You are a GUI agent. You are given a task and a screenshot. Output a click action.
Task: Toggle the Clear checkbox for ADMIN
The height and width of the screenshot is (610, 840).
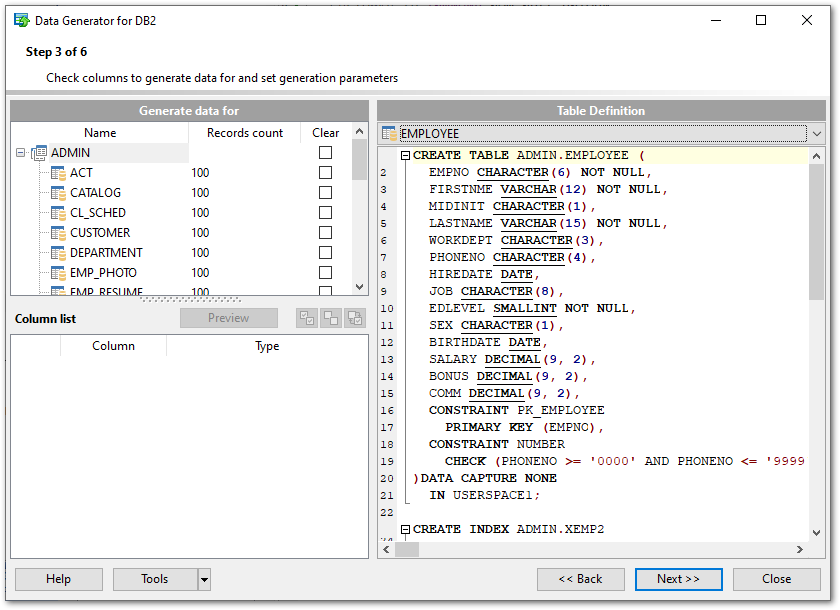click(x=325, y=153)
